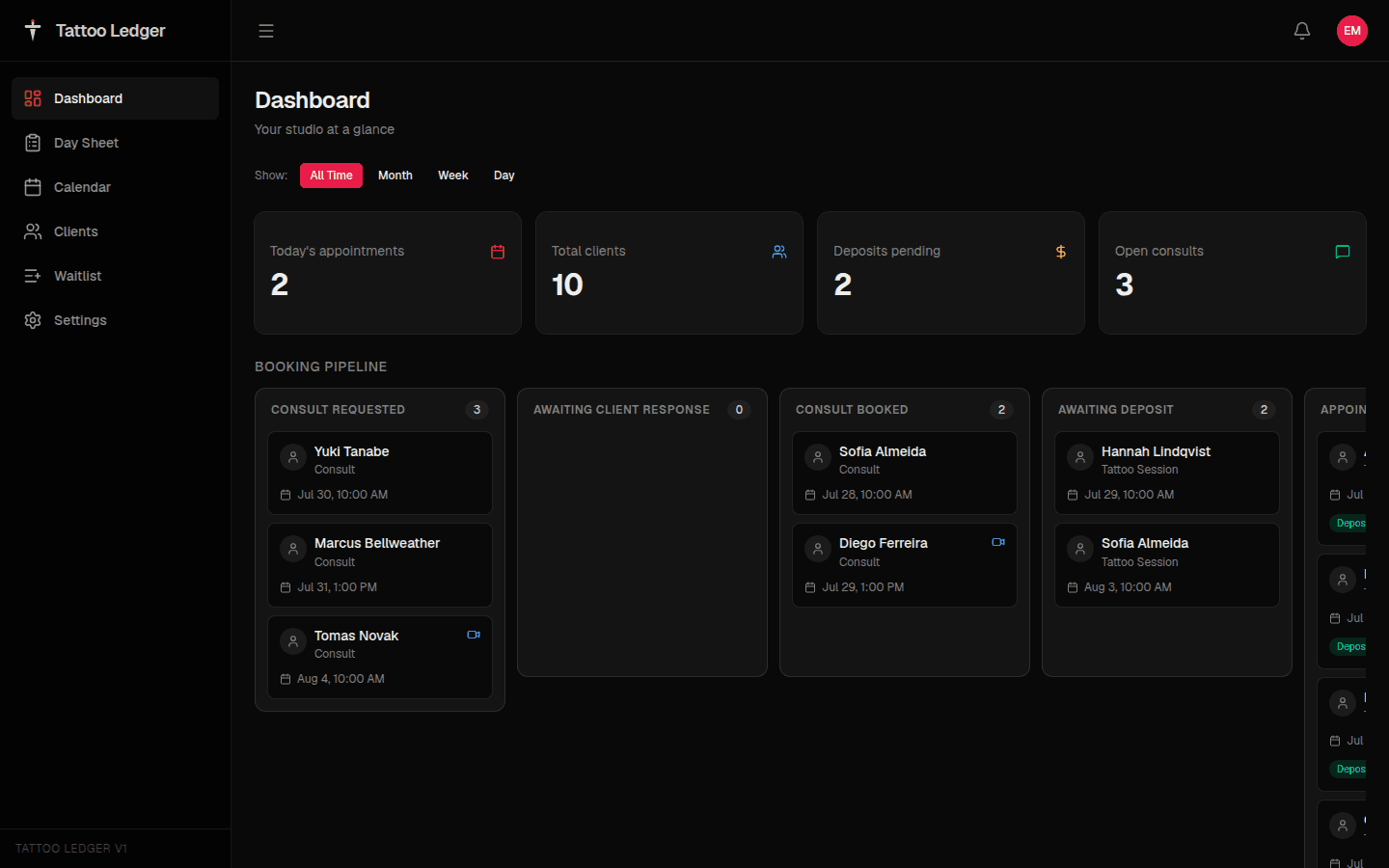Click the Consult Booked count badge
The width and height of the screenshot is (1389, 868).
(1001, 410)
